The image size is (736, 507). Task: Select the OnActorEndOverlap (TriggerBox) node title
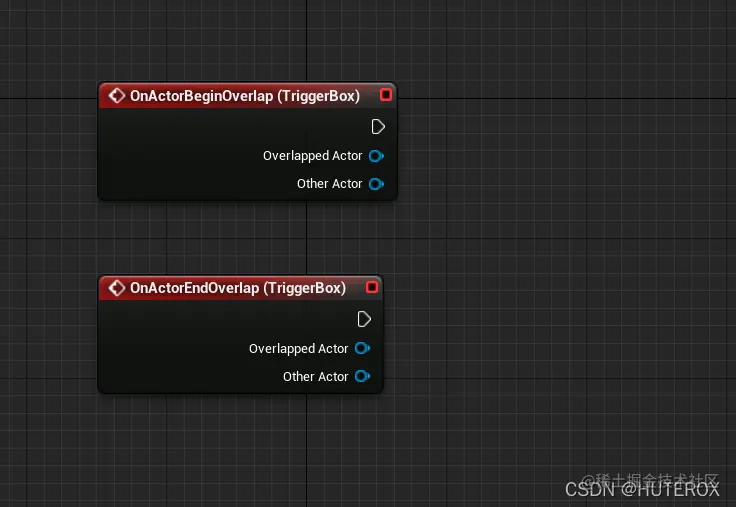coord(238,288)
